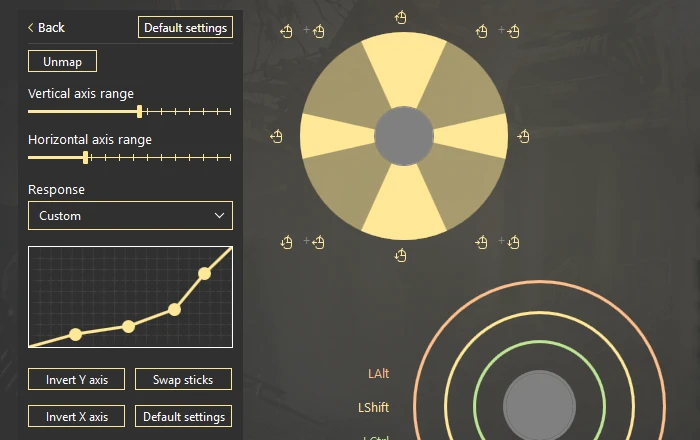Click the Horizontal axis range slider handle
700x440 pixels.
point(85,158)
